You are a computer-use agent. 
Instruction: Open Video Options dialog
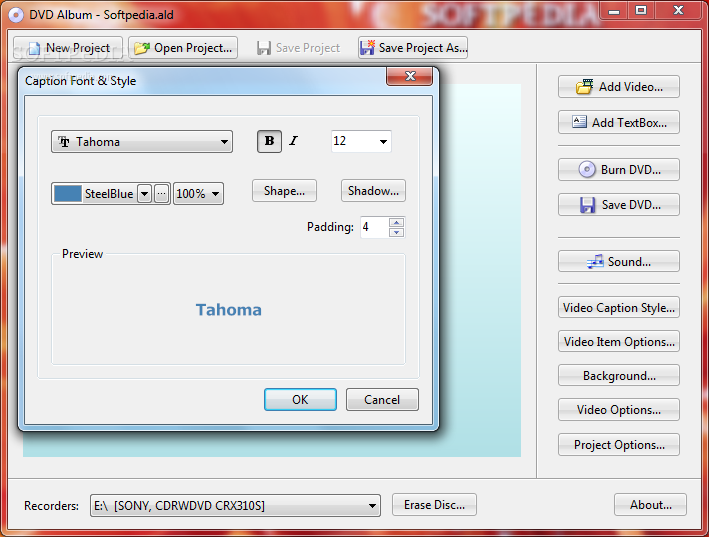click(x=619, y=410)
